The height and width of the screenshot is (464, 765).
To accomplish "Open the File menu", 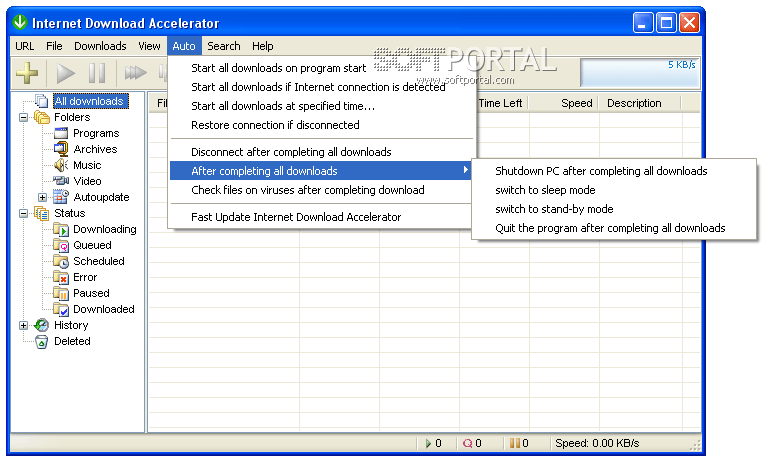I will click(x=54, y=46).
